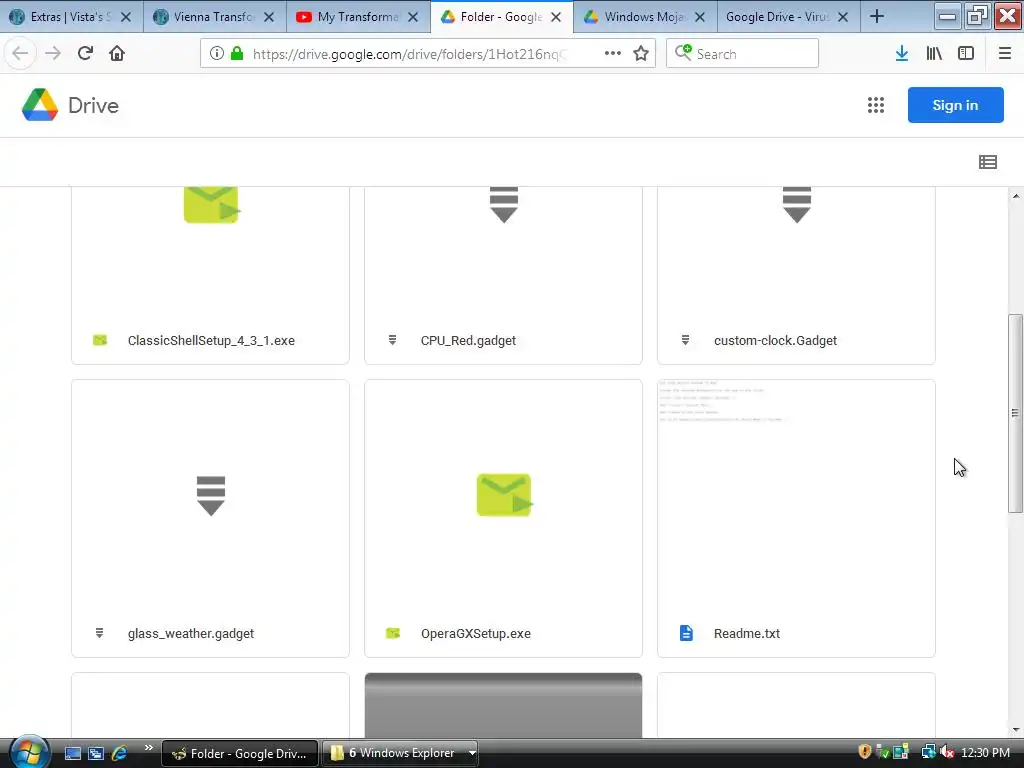Viewport: 1024px width, 768px height.
Task: Click the blue Readme.txt document icon
Action: [686, 633]
